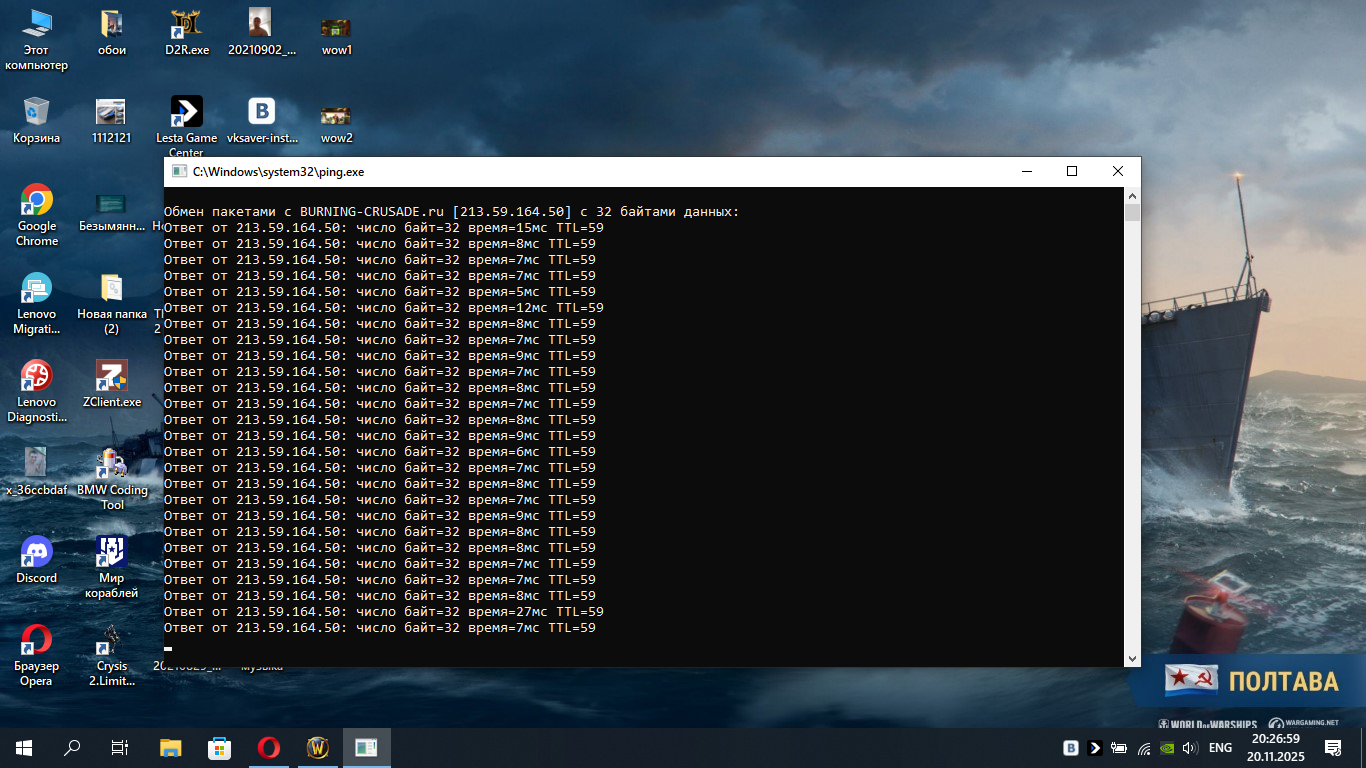Screen dimensions: 1366x768
Task: Click the console scrollbar up arrow
Action: pos(1132,196)
